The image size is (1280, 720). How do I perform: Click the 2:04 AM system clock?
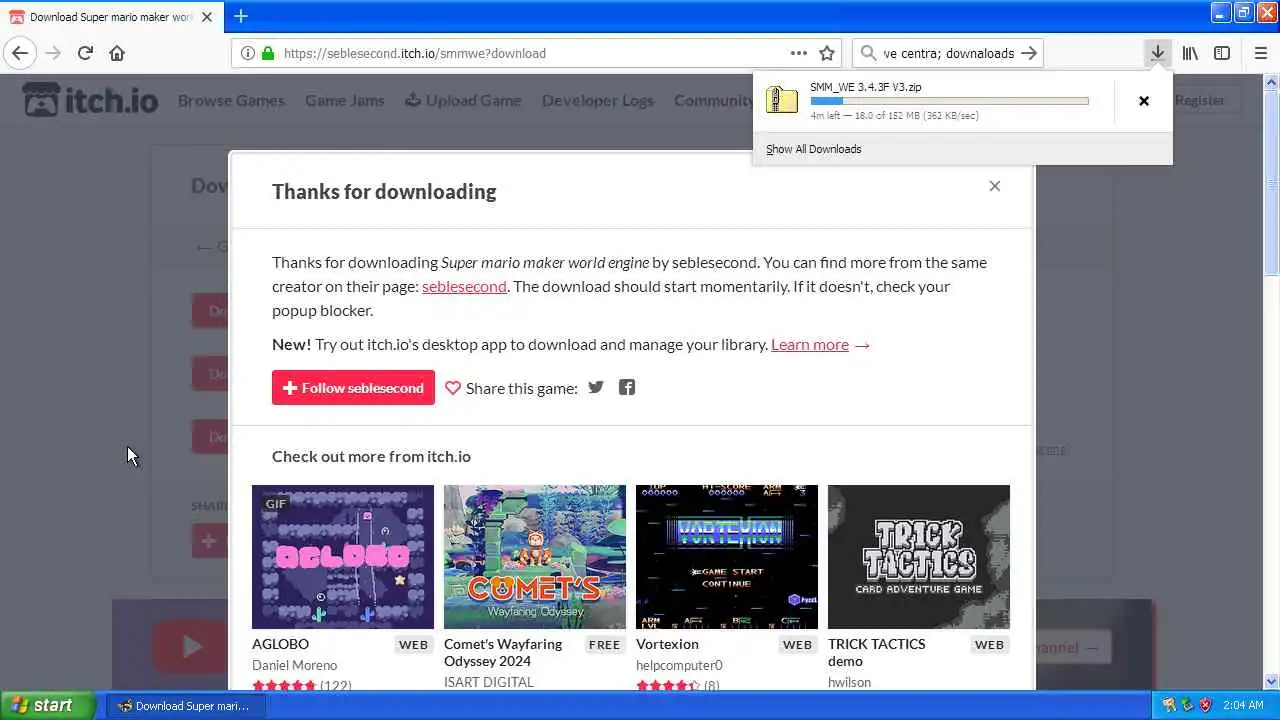point(1243,705)
